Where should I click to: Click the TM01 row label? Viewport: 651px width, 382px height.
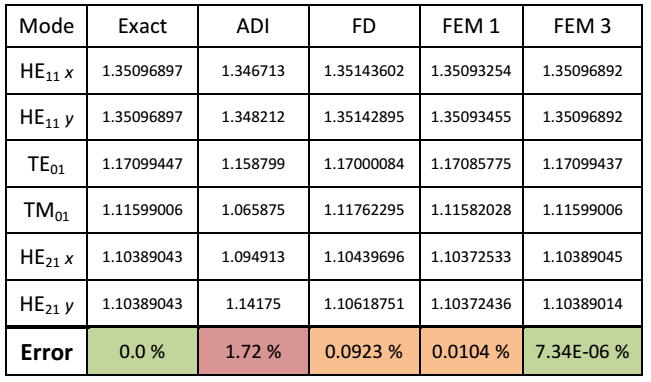click(46, 210)
